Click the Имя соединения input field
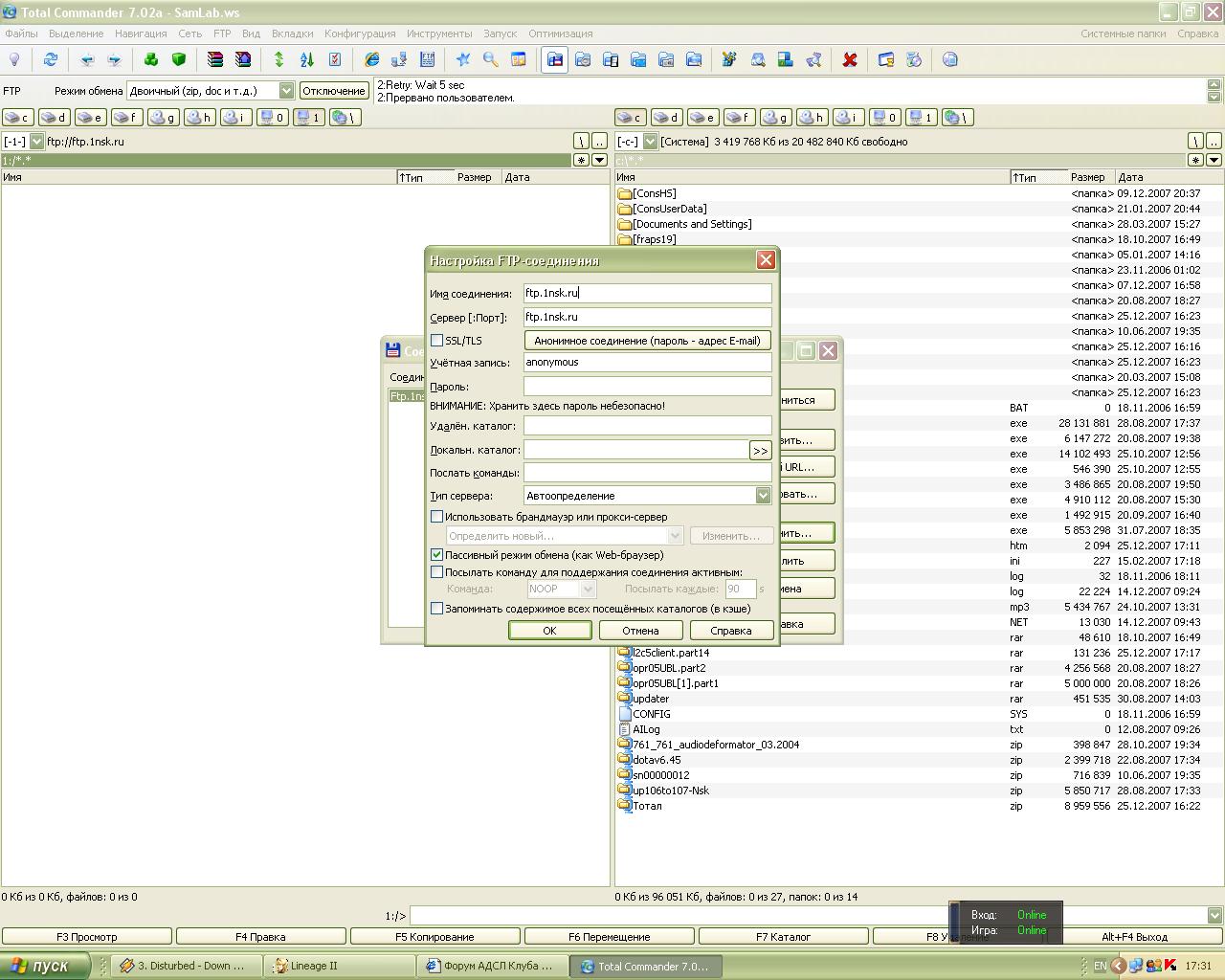Screen dimensions: 1225x980 pyautogui.click(x=647, y=294)
